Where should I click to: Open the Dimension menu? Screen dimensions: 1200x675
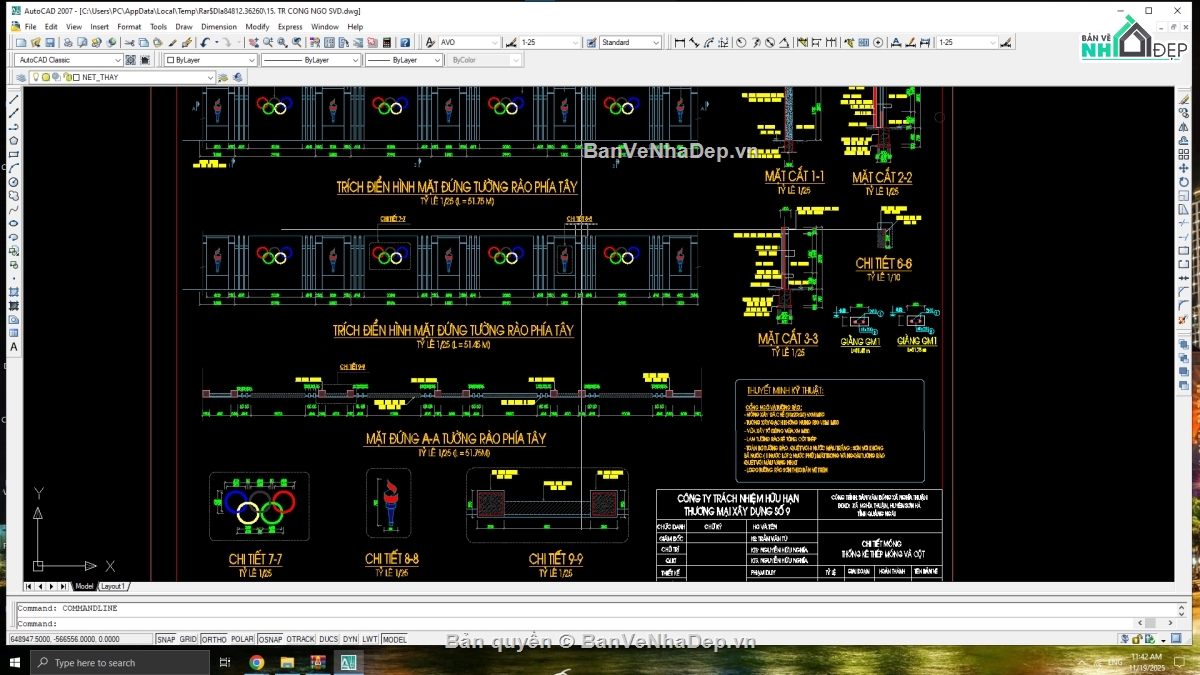click(x=219, y=27)
